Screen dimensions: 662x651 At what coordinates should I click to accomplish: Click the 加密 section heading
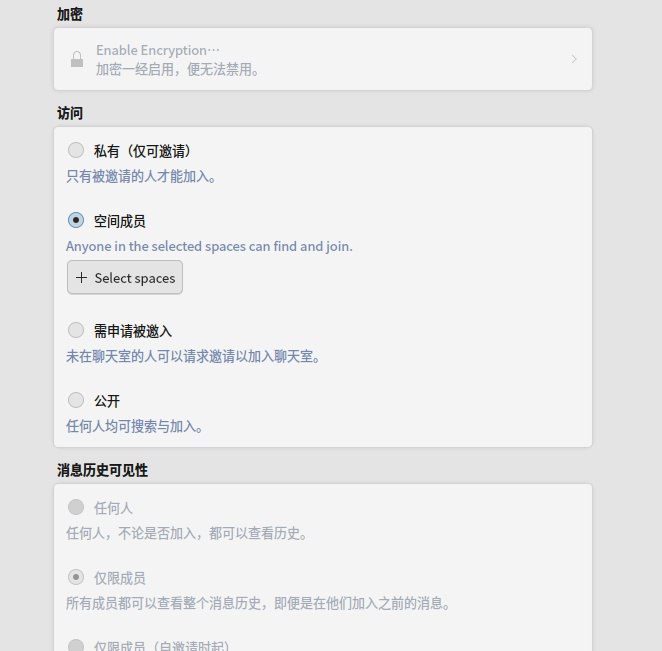click(70, 14)
